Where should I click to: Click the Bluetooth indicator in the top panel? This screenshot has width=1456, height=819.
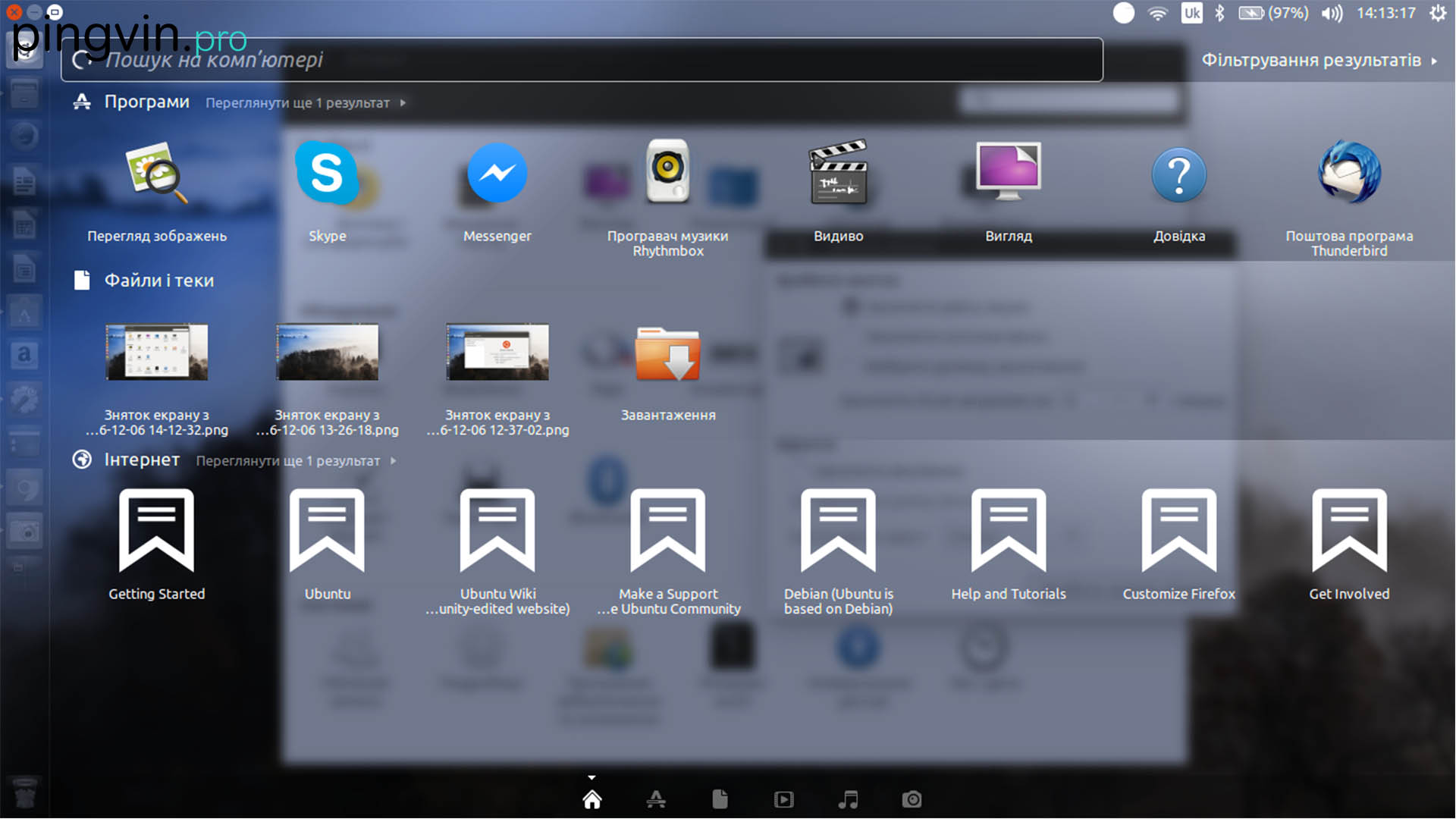click(1219, 13)
